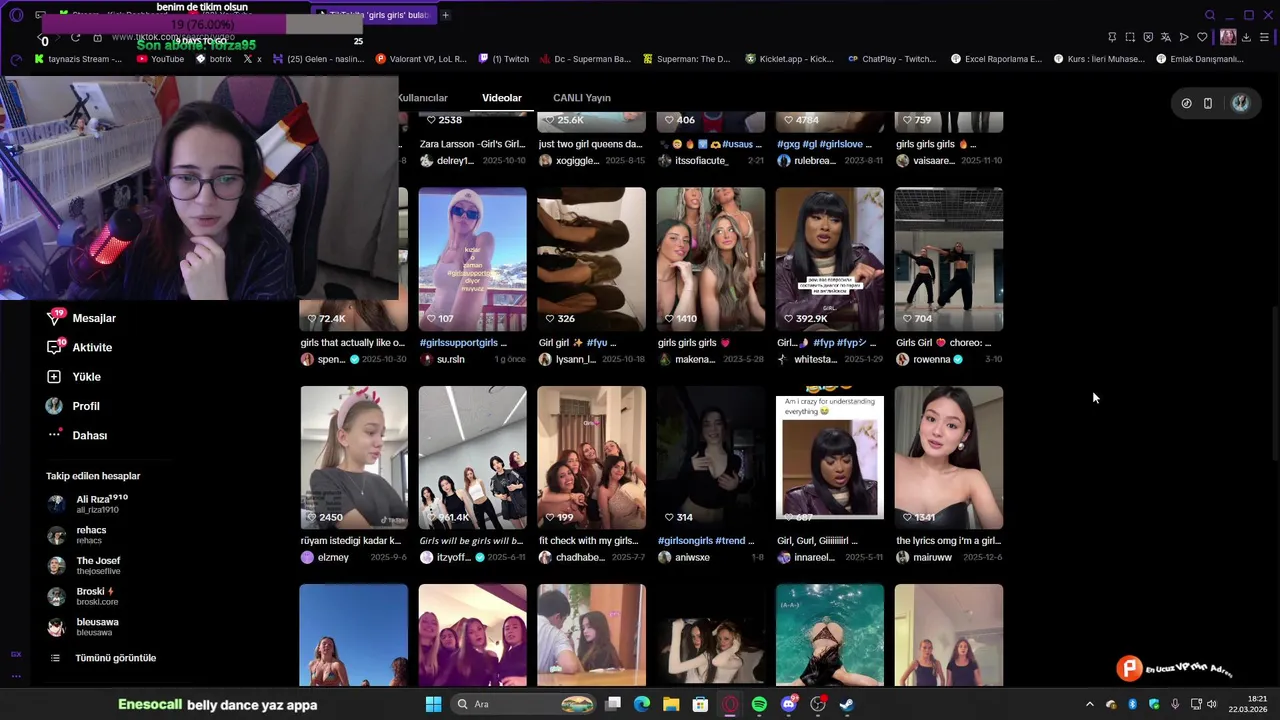Screen dimensions: 1280x720
Task: Click the round TikTok avatar icon top right
Action: tap(1240, 103)
